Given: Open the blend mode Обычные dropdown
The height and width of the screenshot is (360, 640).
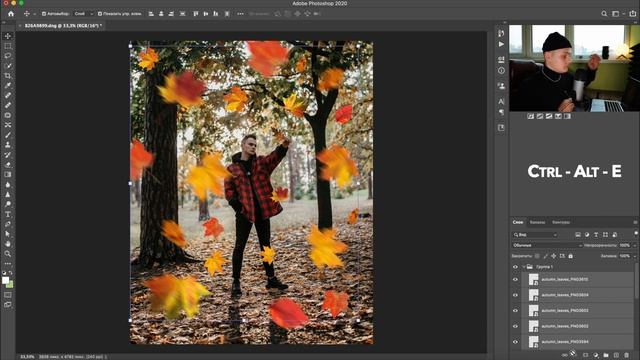Looking at the screenshot, I should click(x=547, y=245).
